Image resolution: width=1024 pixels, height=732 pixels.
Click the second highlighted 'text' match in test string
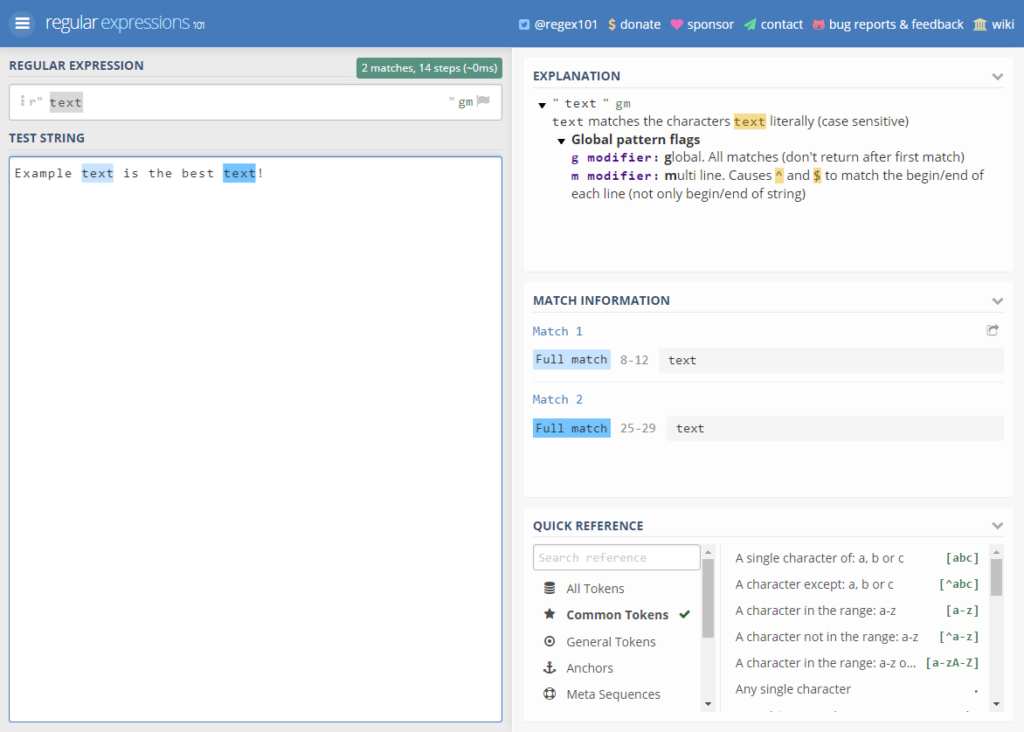coord(239,173)
